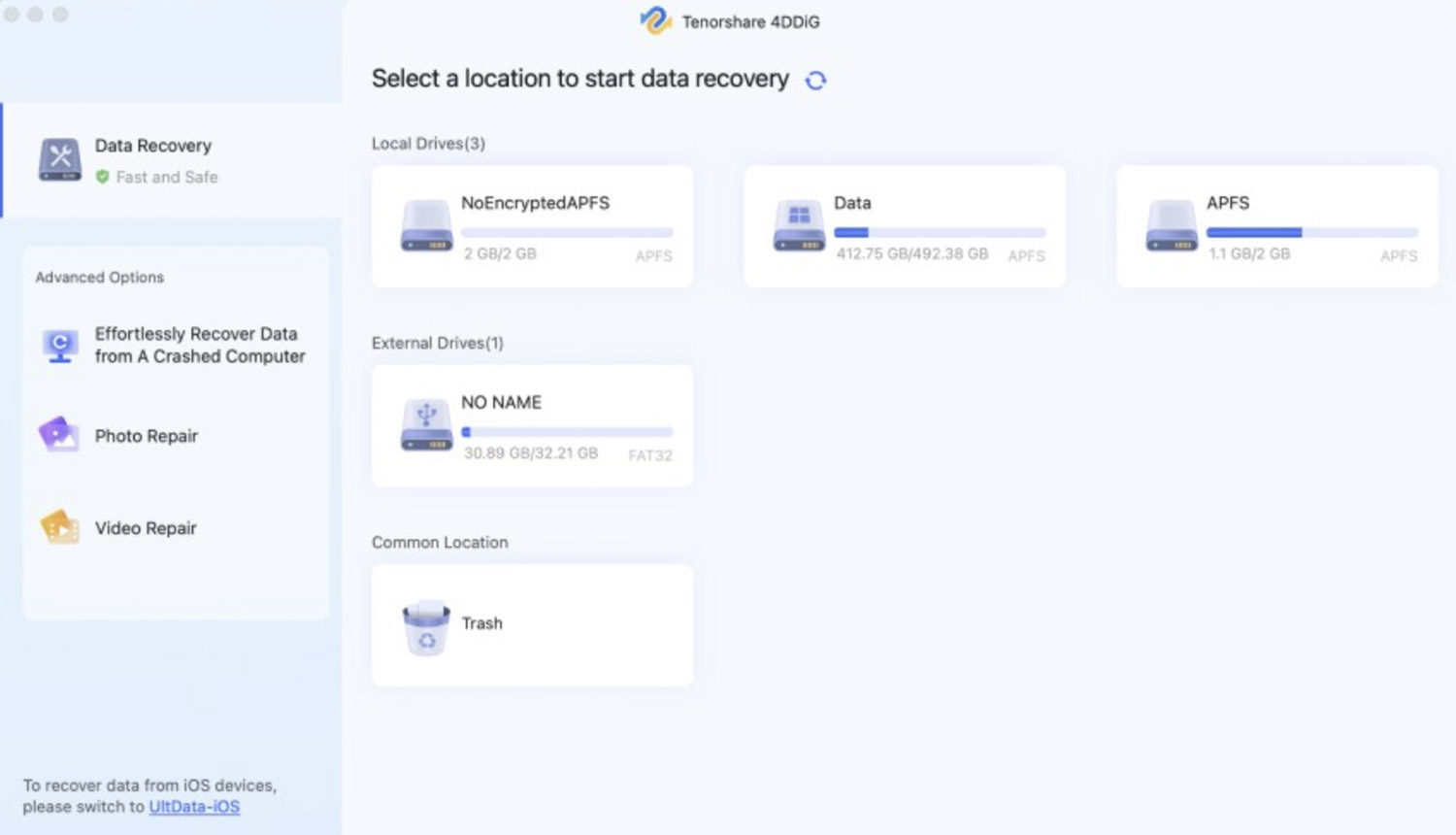Screen dimensions: 1456x835
Task: Open the UltData-iOS link
Action: [x=194, y=807]
